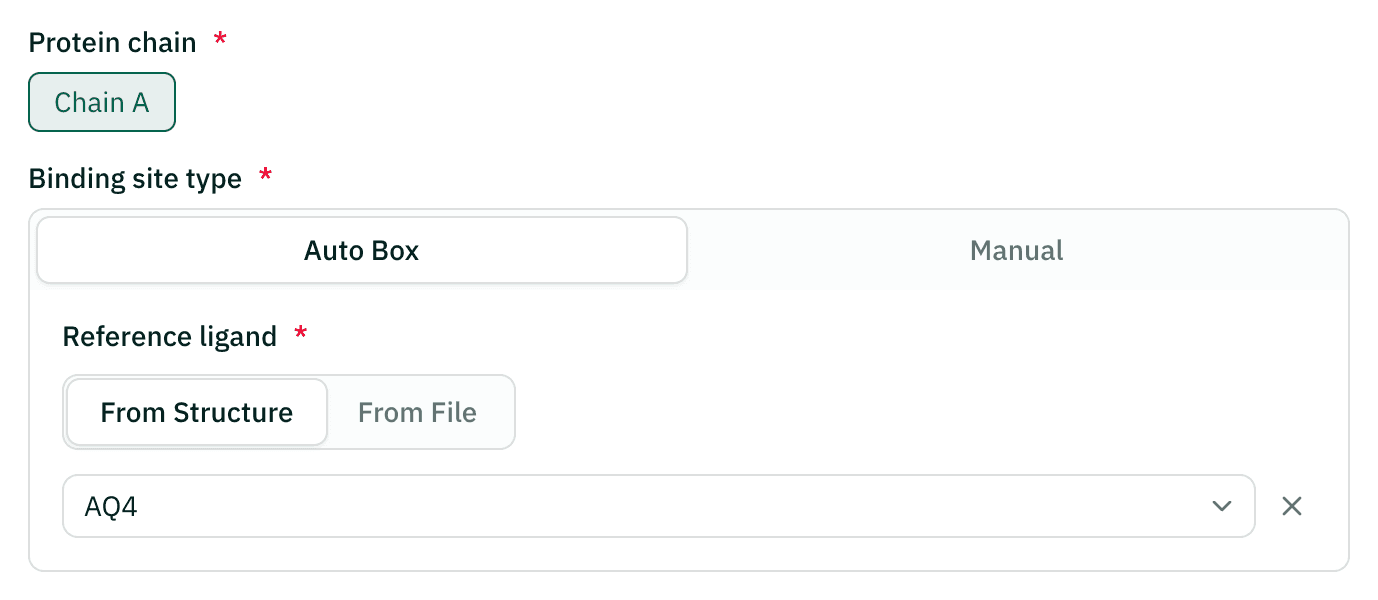This screenshot has width=1378, height=600.
Task: Click the word Manual in the tab bar
Action: point(1016,250)
